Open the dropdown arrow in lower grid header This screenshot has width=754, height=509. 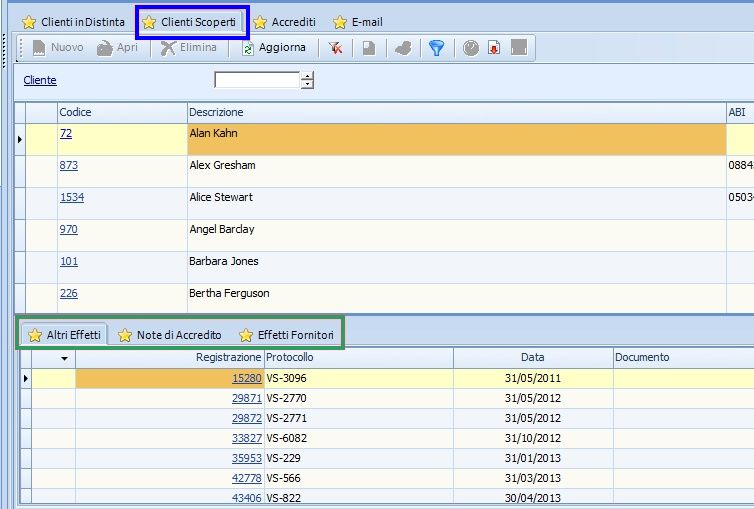65,358
